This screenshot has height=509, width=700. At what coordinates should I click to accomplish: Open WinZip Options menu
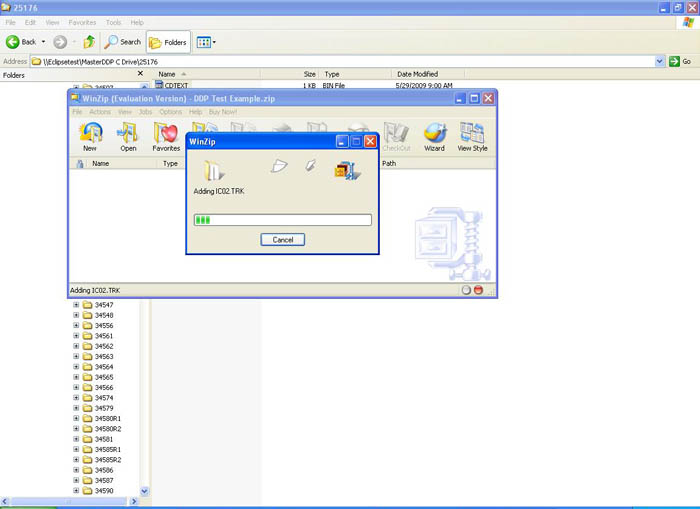(171, 112)
